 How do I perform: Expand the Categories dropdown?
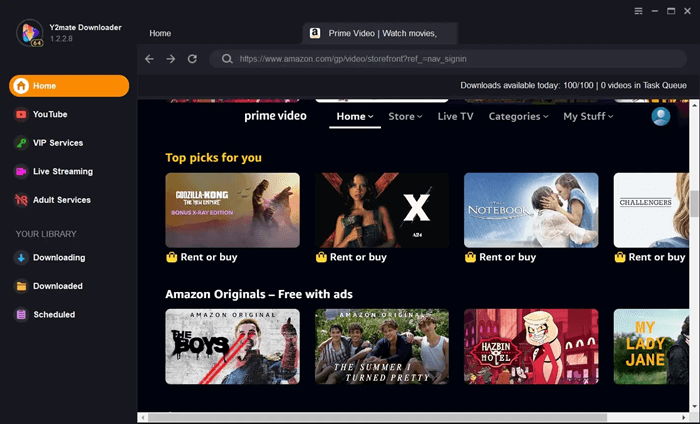pyautogui.click(x=518, y=116)
